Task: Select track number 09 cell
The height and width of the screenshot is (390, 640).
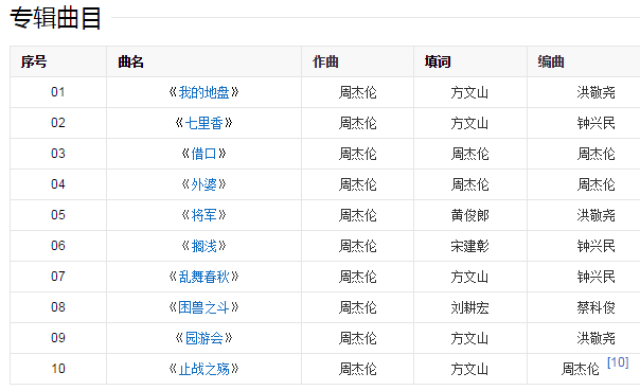Action: [58, 338]
